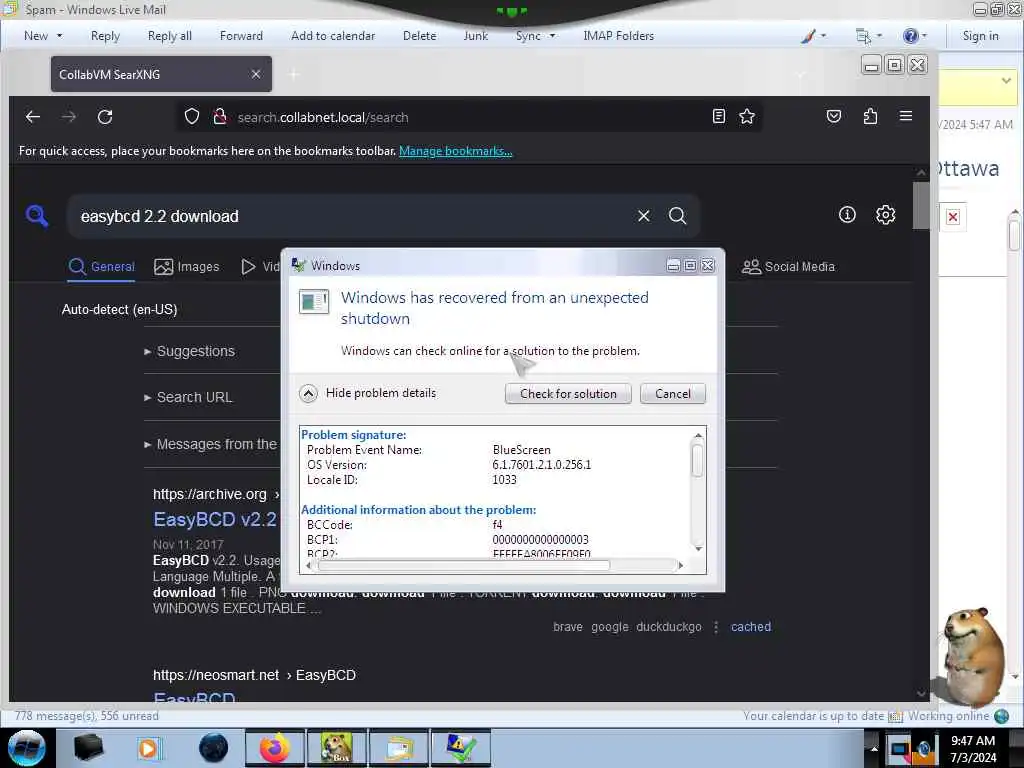The width and height of the screenshot is (1024, 768).
Task: Toggle reader view icon in address bar
Action: [x=718, y=116]
